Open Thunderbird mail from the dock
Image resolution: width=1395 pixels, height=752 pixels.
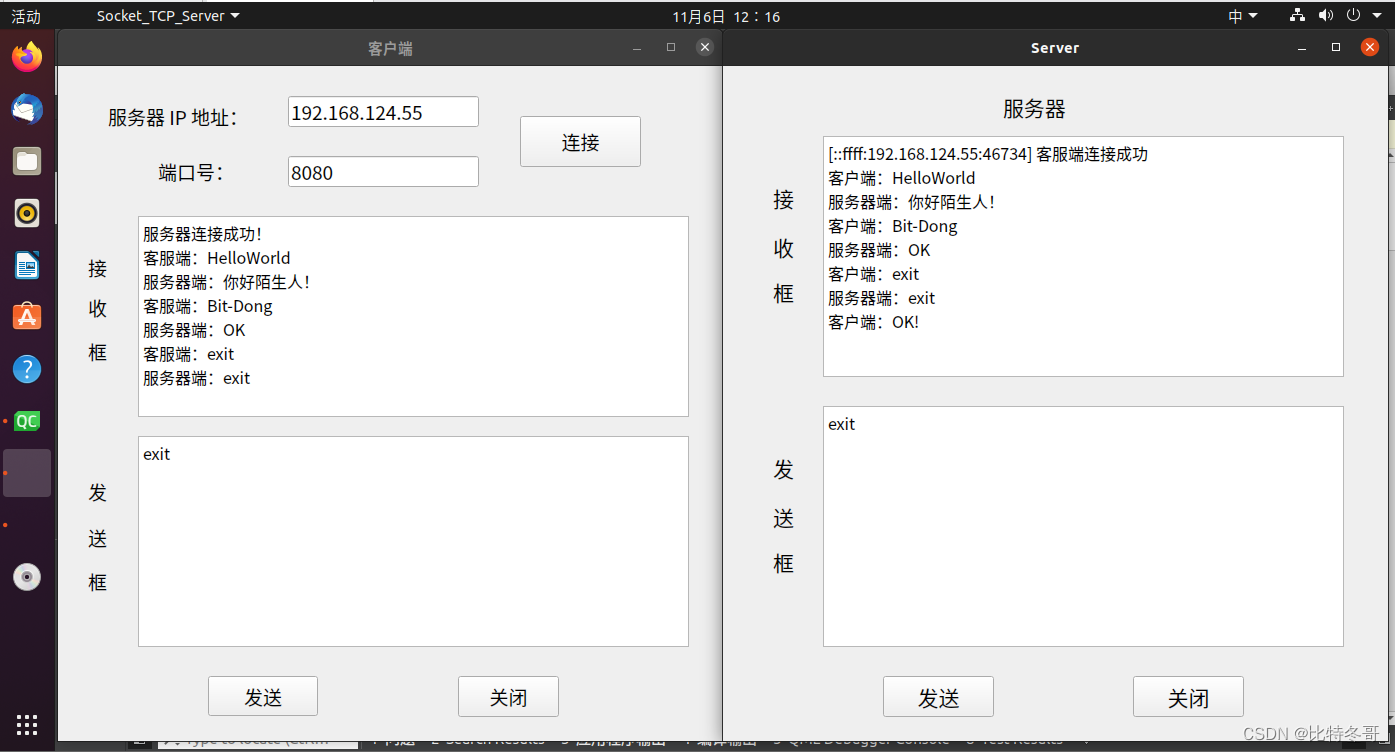pos(27,109)
